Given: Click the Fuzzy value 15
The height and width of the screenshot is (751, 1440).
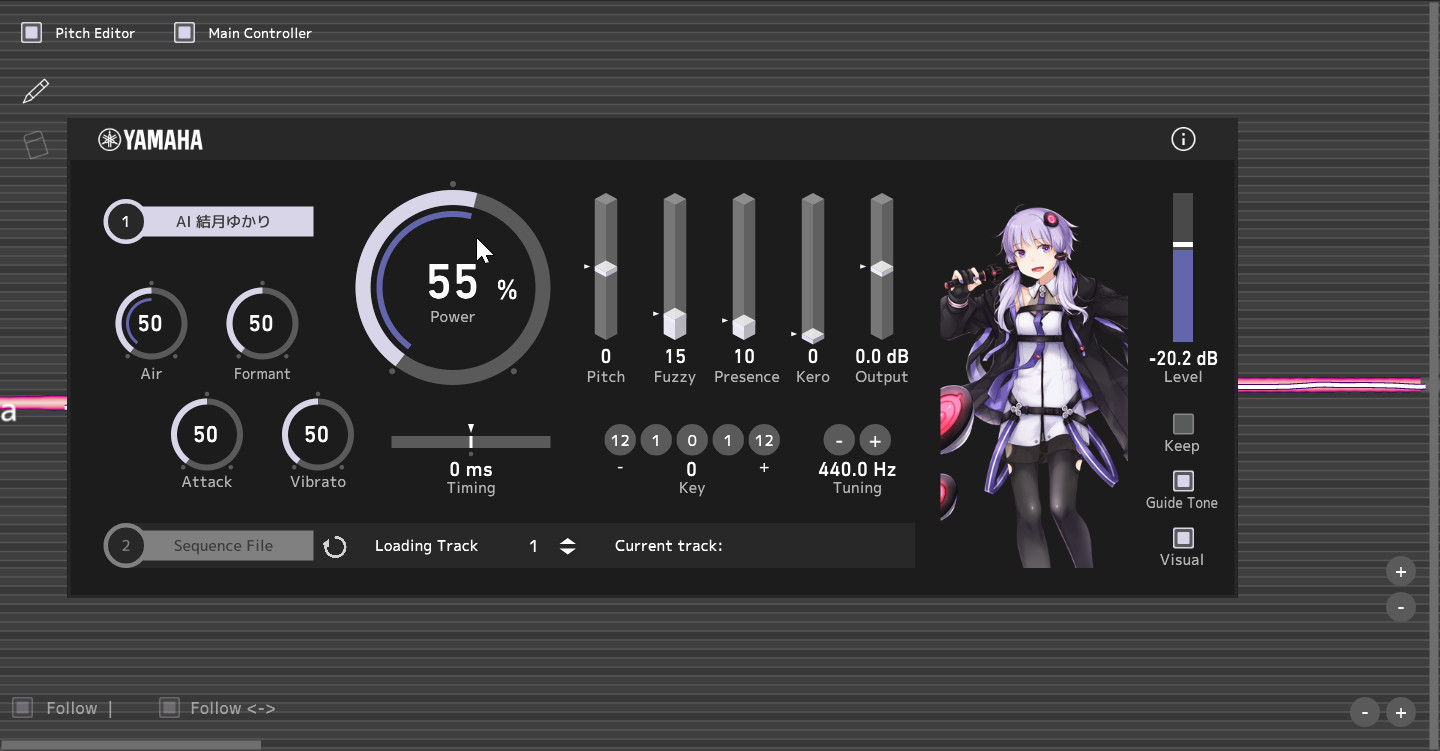Looking at the screenshot, I should click(x=675, y=356).
